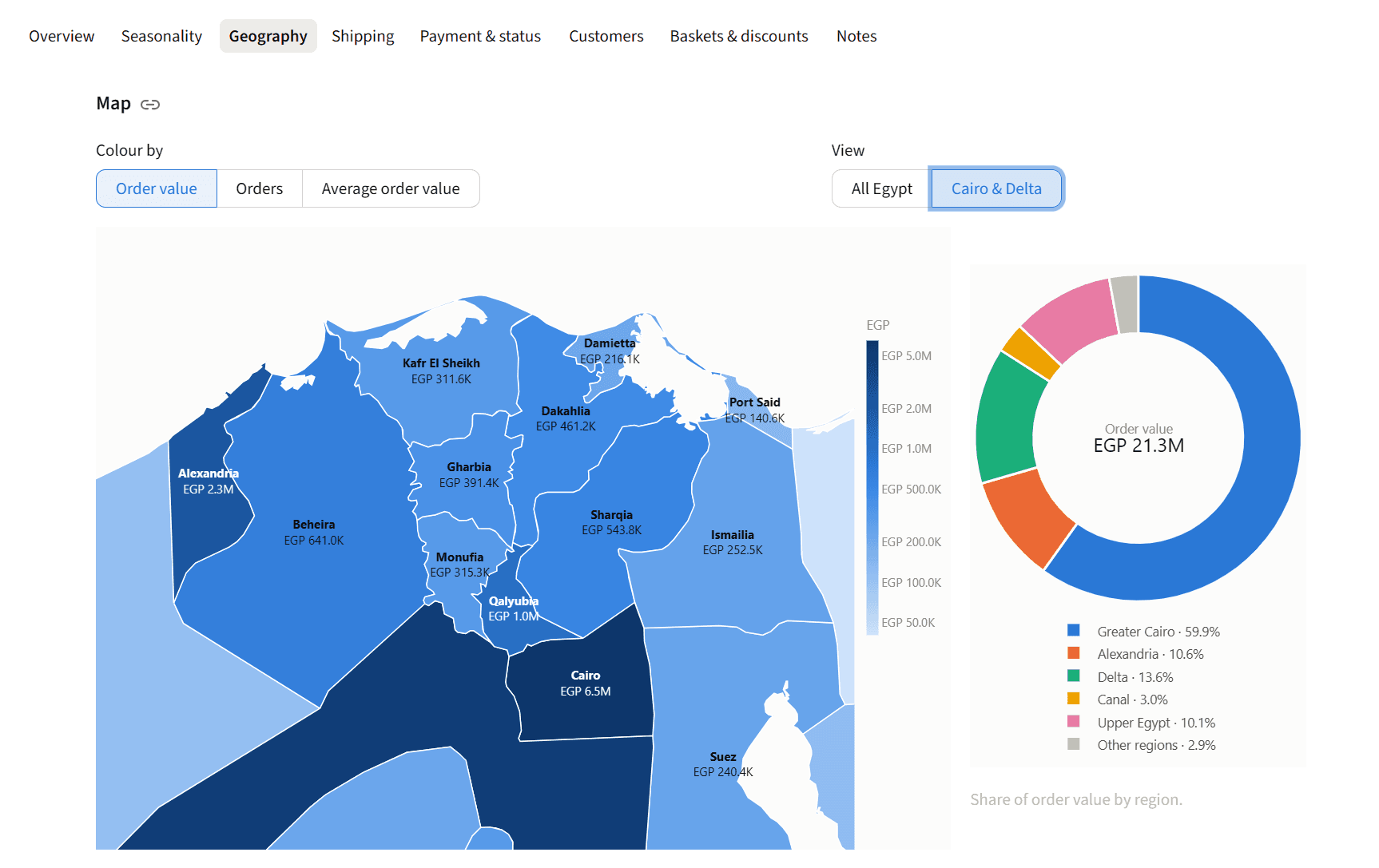
Task: Colour the map by Average order value
Action: [391, 188]
